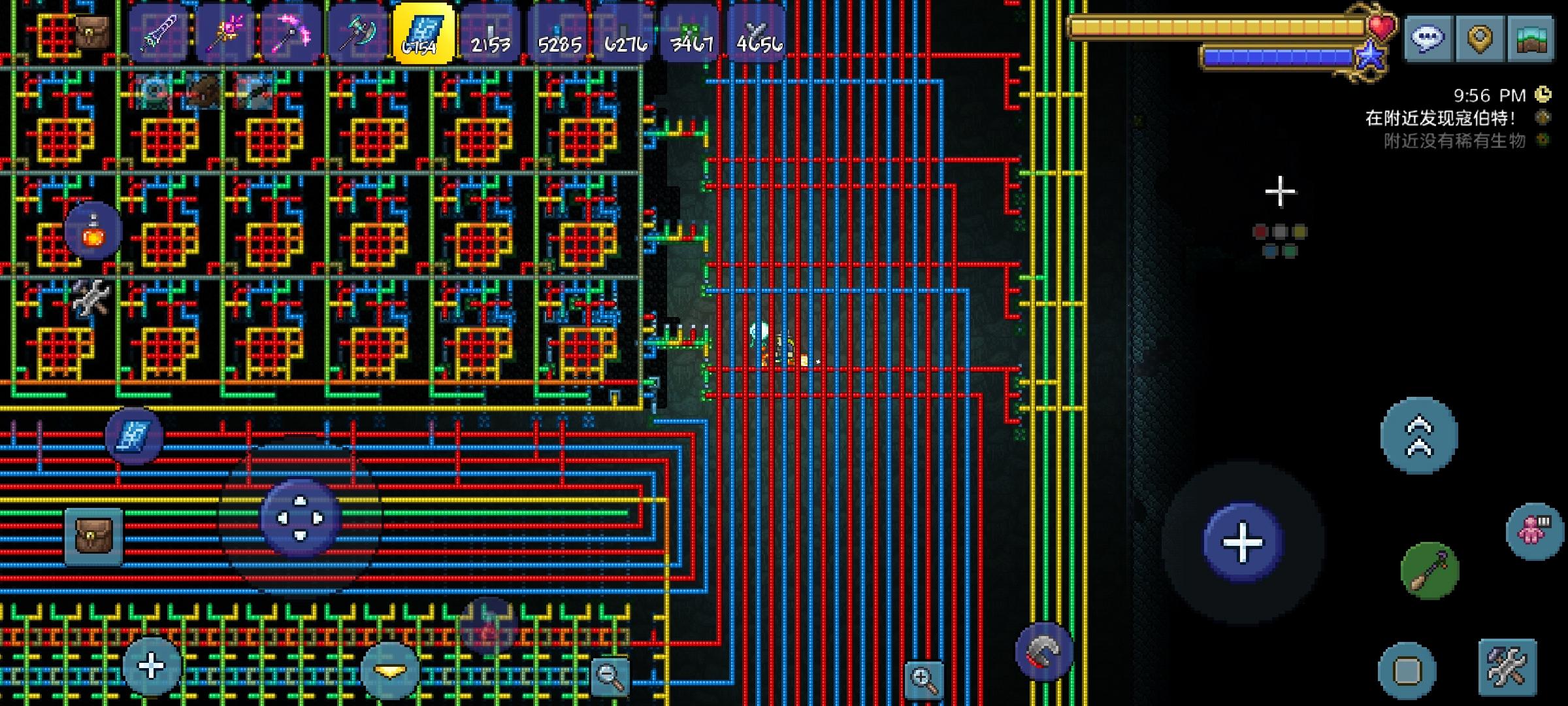1568x706 pixels.
Task: Tap the first eye-shaped buff icon
Action: pyautogui.click(x=155, y=91)
